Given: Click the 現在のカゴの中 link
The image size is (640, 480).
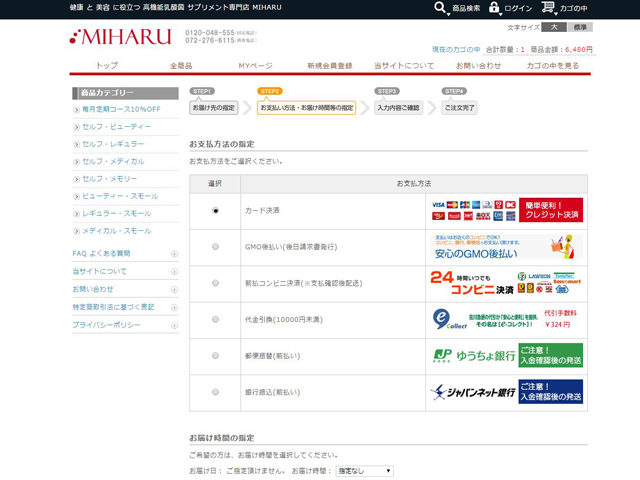Looking at the screenshot, I should point(456,49).
